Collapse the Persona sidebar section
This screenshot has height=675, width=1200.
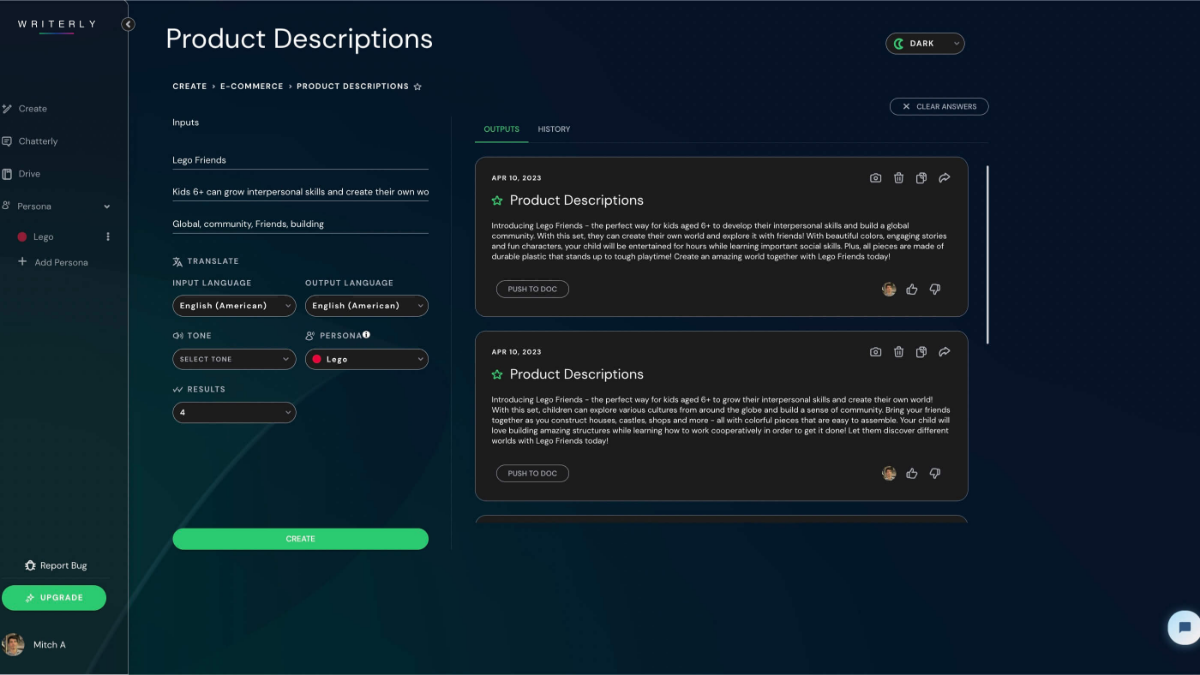coord(107,206)
